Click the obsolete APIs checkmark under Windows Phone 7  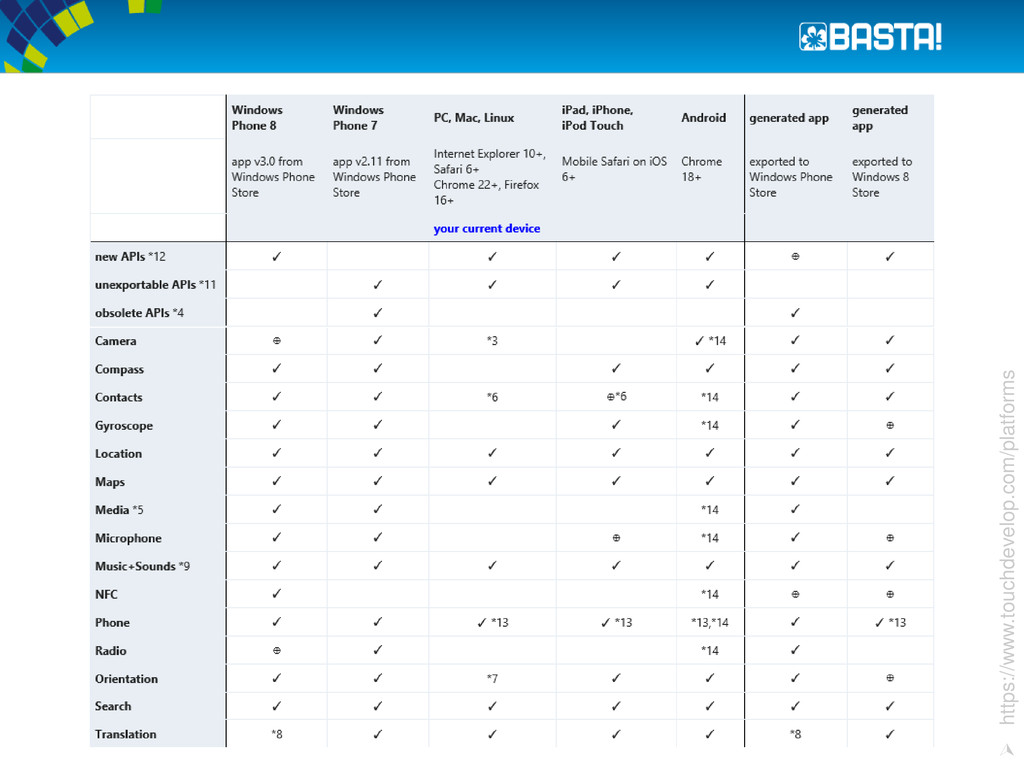[377, 313]
